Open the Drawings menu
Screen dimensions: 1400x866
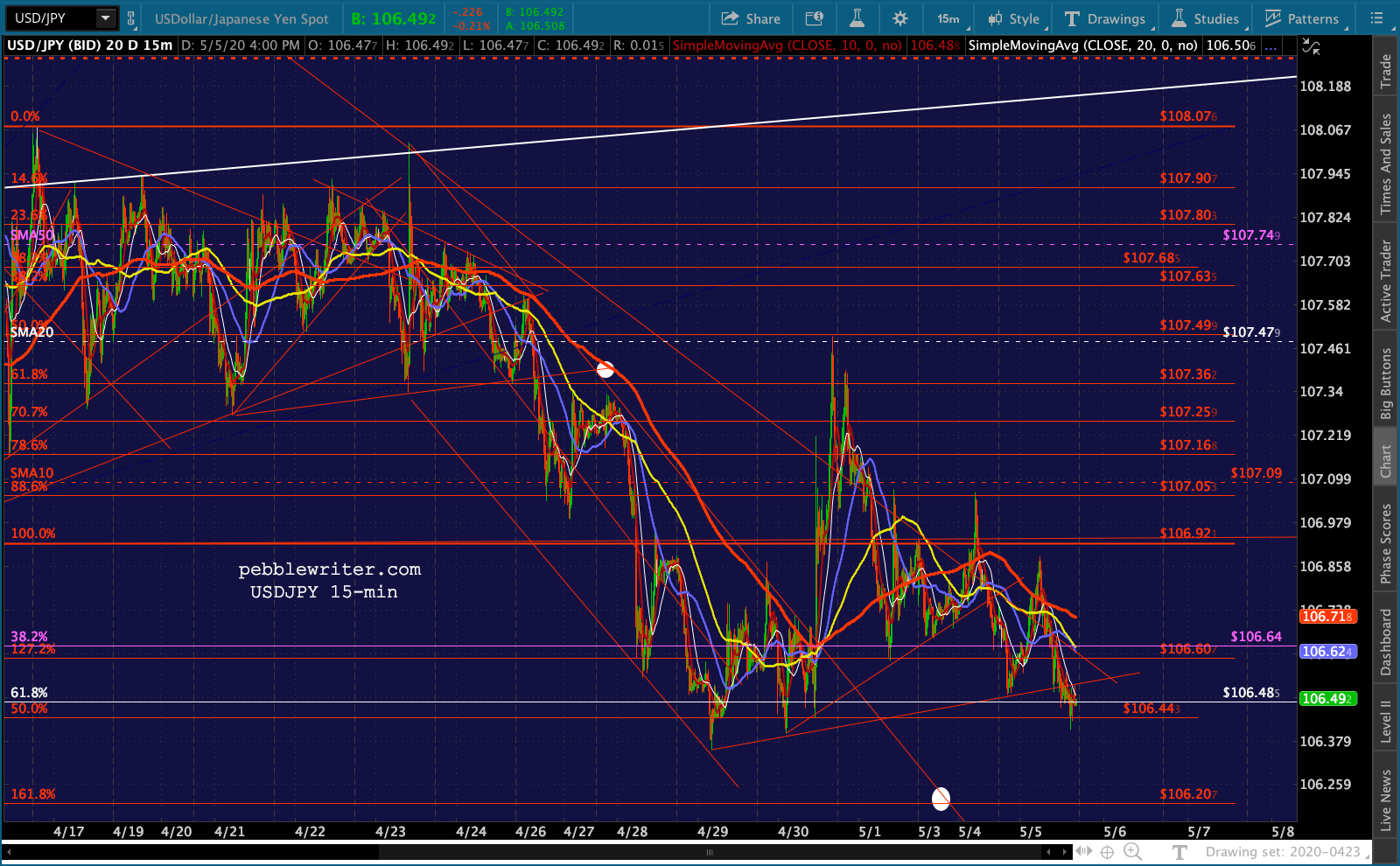(x=1105, y=18)
